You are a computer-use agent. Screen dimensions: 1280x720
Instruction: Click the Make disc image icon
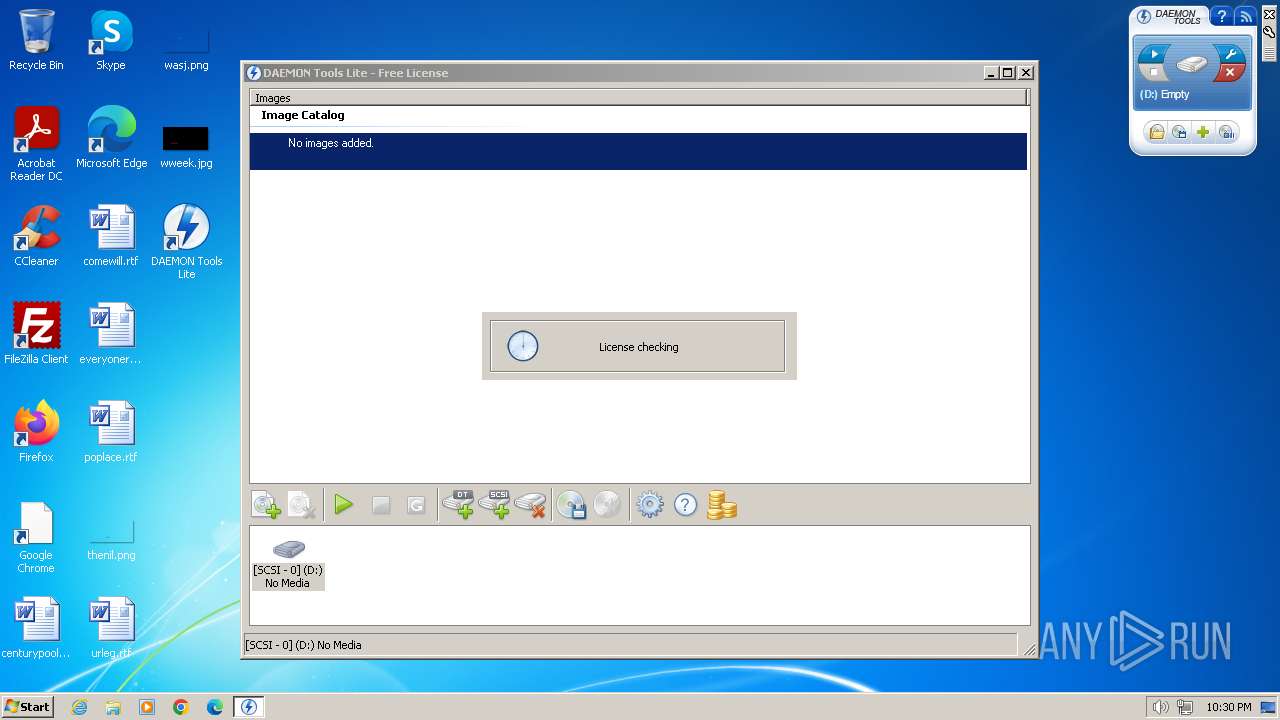click(571, 505)
